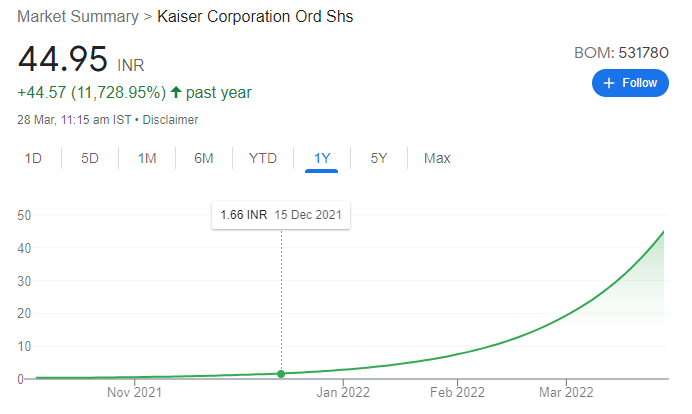Image resolution: width=692 pixels, height=414 pixels.
Task: Select the YTD tab
Action: [263, 158]
